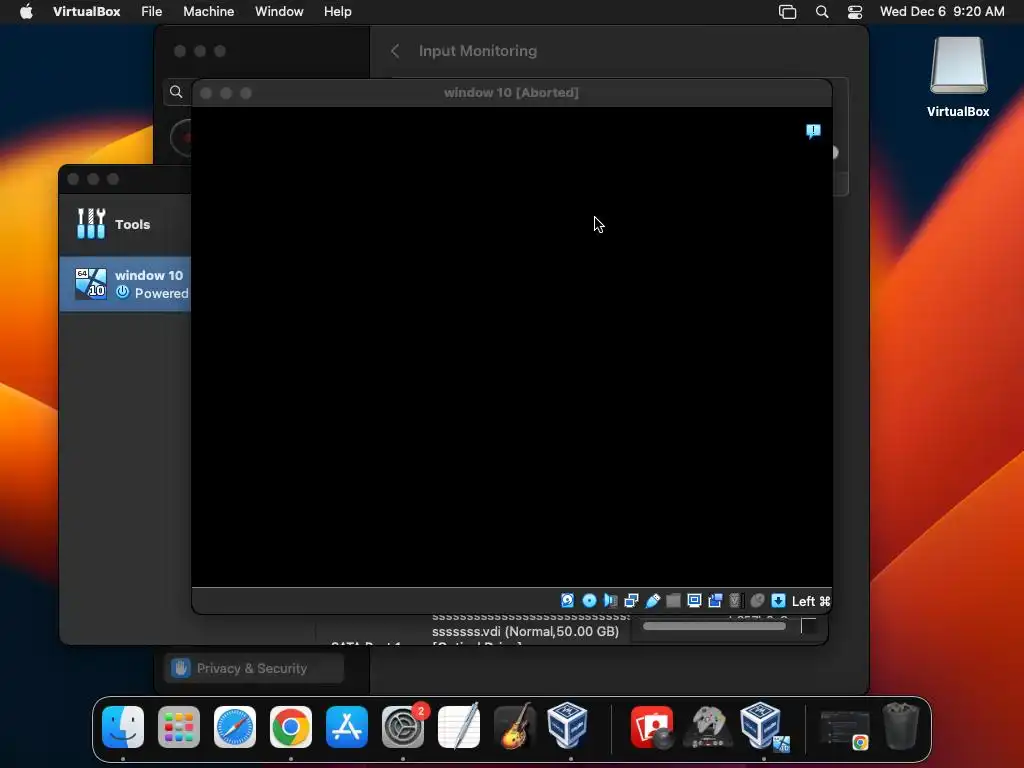The width and height of the screenshot is (1024, 768).
Task: Click the mouse integration indicator icon
Action: coord(758,601)
